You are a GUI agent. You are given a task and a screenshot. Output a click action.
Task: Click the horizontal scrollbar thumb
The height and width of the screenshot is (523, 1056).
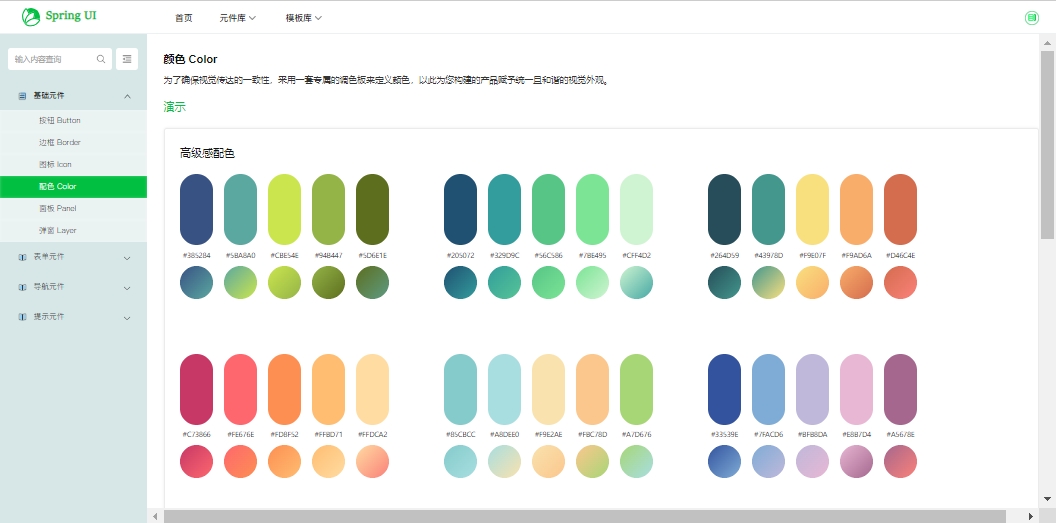585,516
